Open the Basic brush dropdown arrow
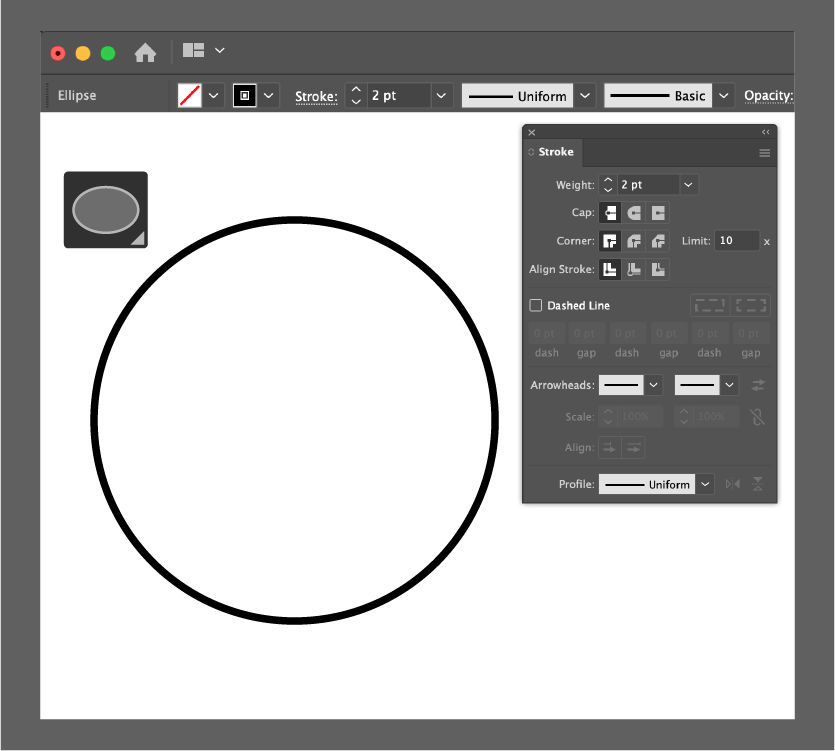The height and width of the screenshot is (751, 835). point(724,96)
